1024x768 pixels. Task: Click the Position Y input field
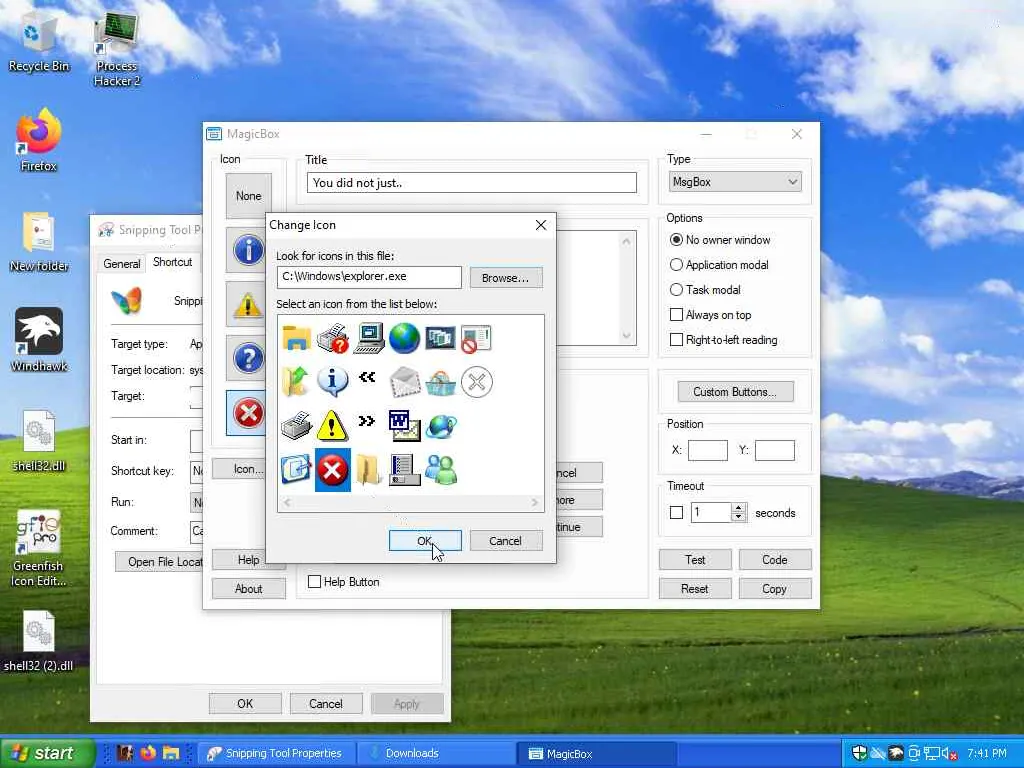tap(775, 450)
